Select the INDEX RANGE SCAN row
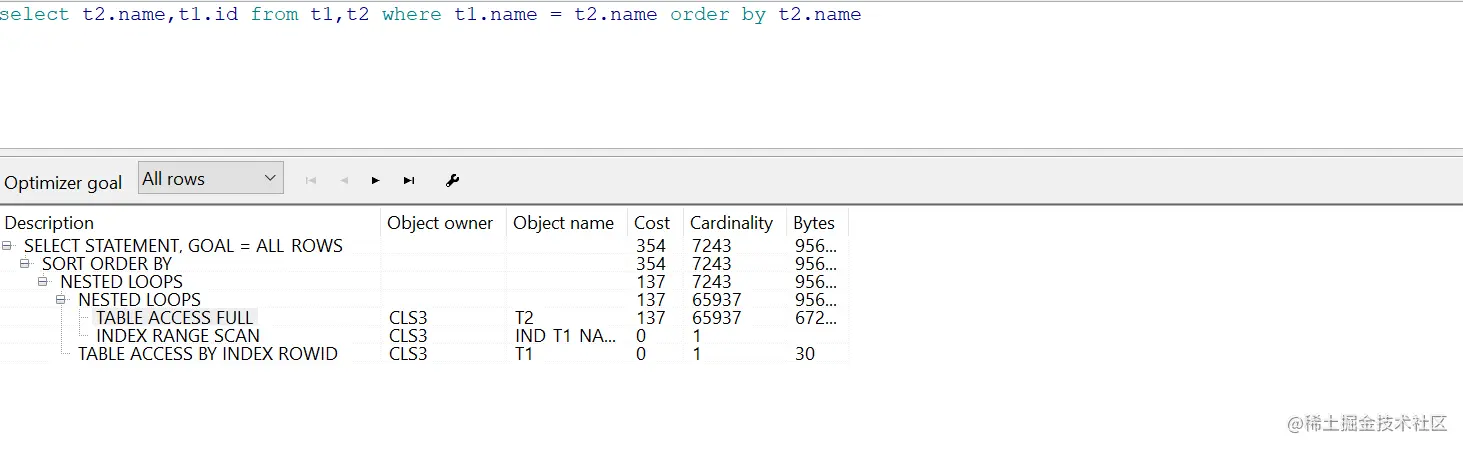 424,335
